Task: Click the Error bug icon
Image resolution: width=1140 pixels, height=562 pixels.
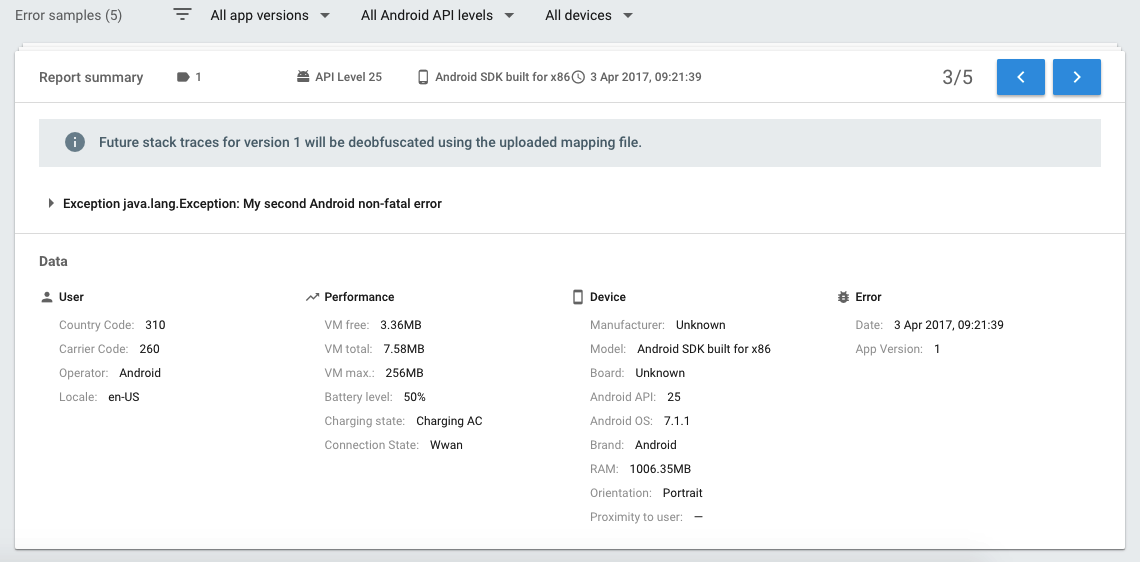Action: (x=843, y=297)
